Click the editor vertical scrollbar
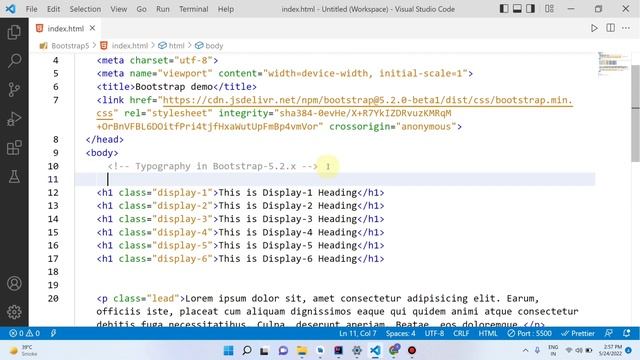The width and height of the screenshot is (640, 360). click(635, 114)
